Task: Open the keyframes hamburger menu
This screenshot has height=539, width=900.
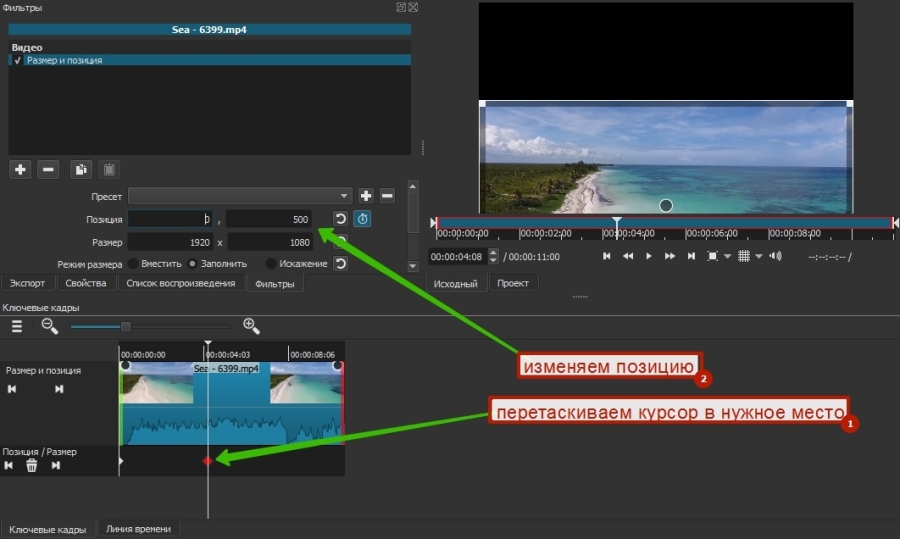Action: [x=16, y=326]
